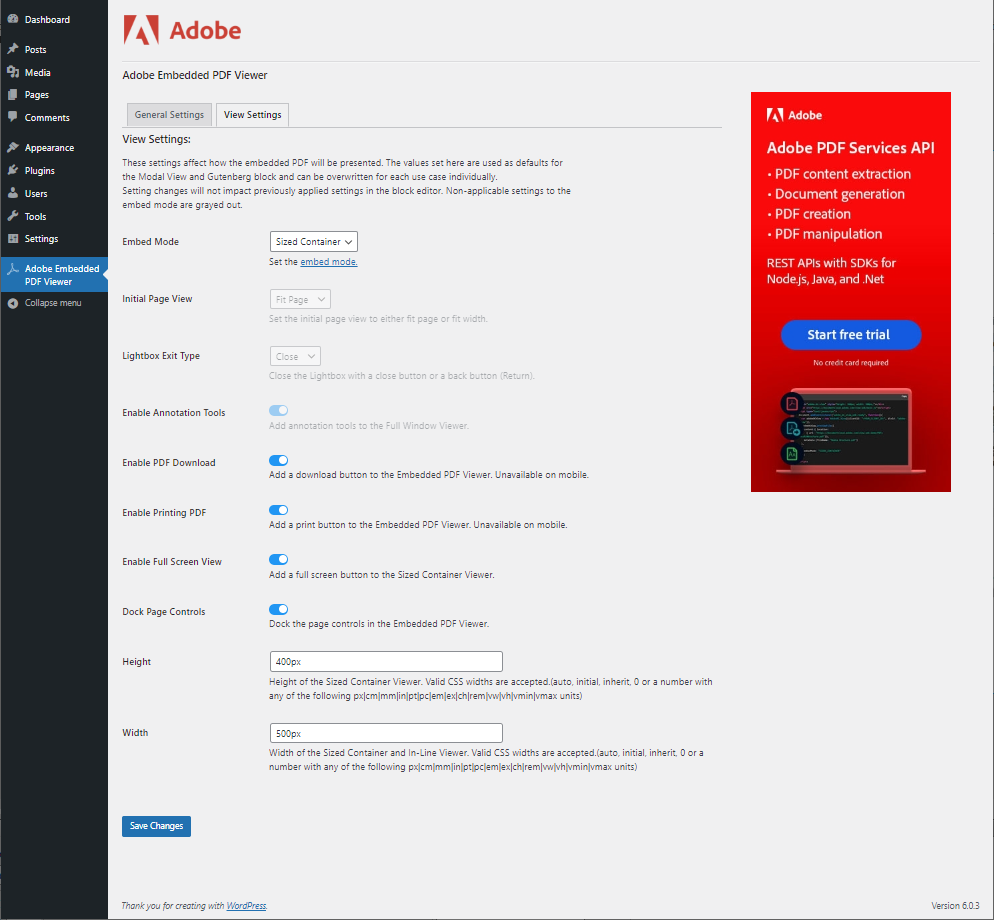Click the Tools wrench icon

13,216
